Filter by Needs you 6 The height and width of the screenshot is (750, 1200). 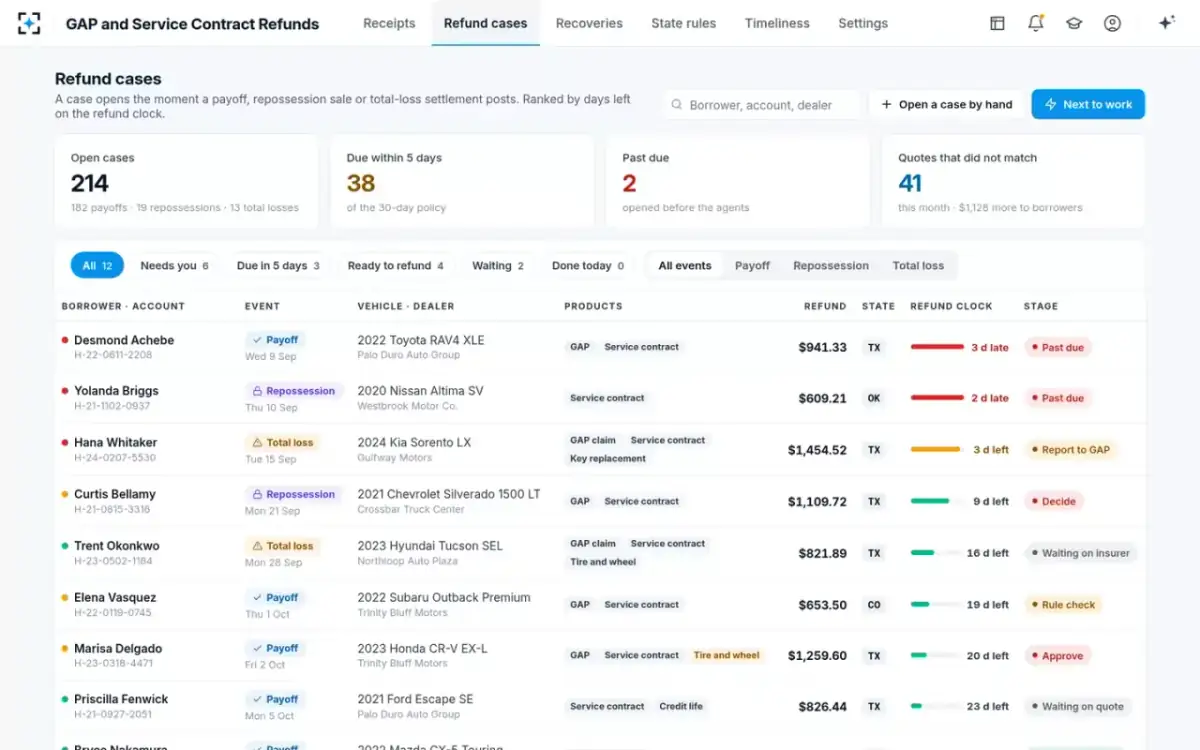pyautogui.click(x=174, y=265)
